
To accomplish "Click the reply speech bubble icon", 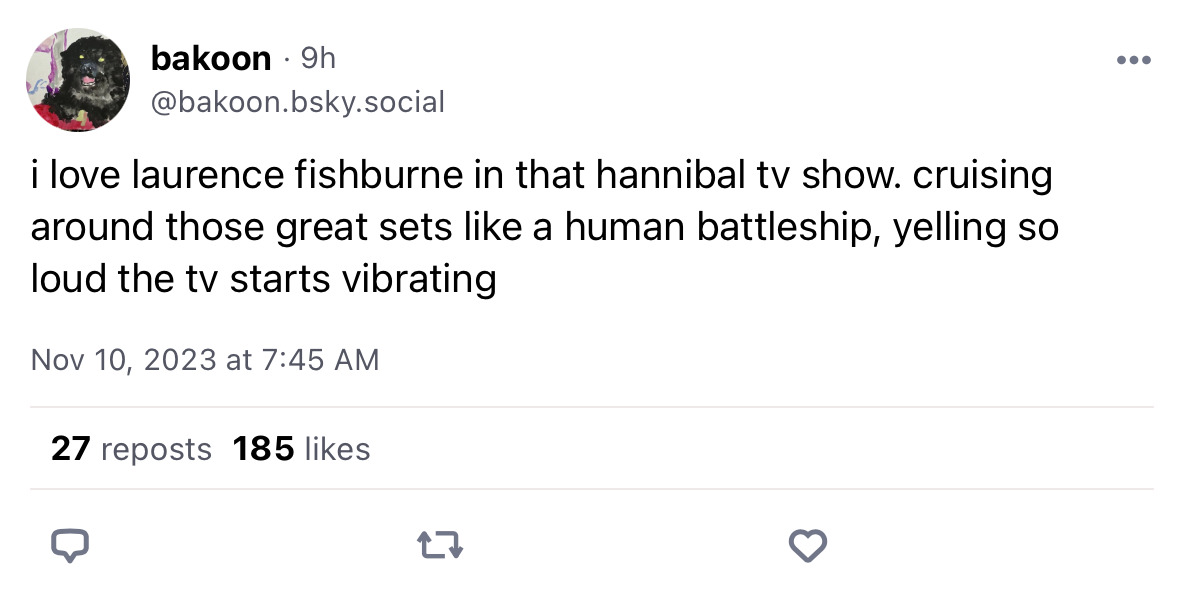I will 70,546.
